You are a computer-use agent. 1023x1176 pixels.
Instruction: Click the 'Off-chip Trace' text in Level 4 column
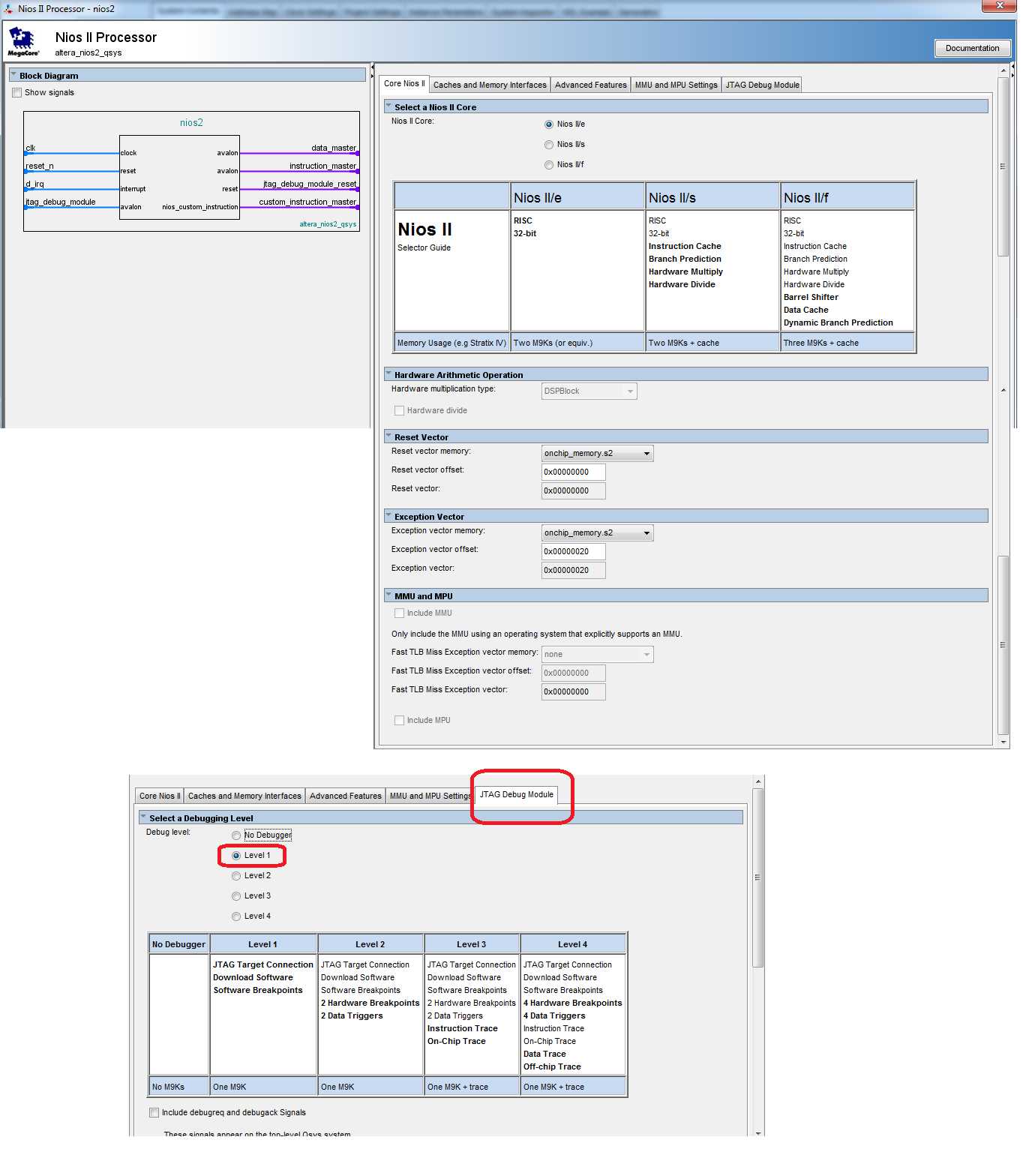coord(552,1067)
